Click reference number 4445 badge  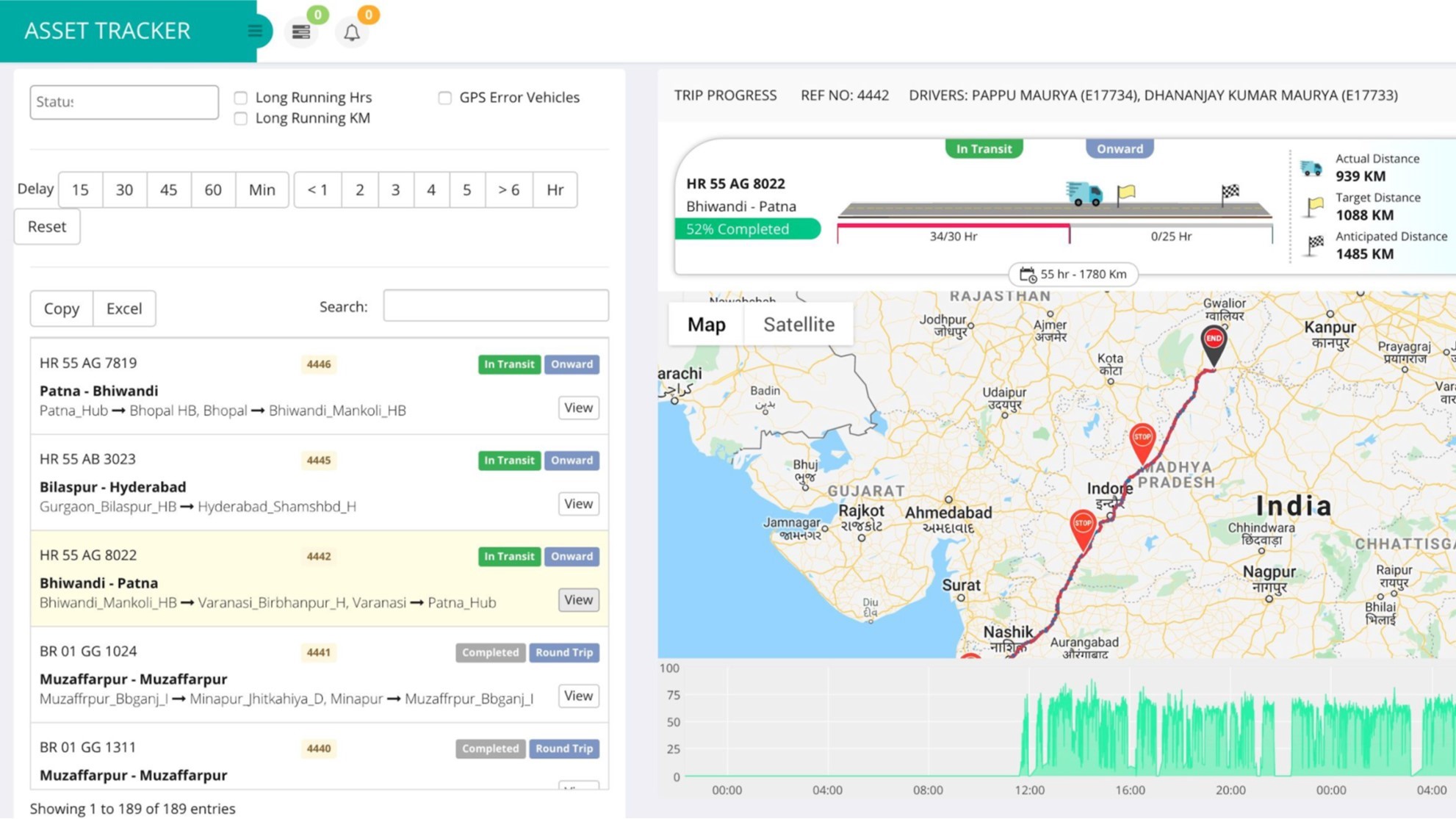coord(318,461)
